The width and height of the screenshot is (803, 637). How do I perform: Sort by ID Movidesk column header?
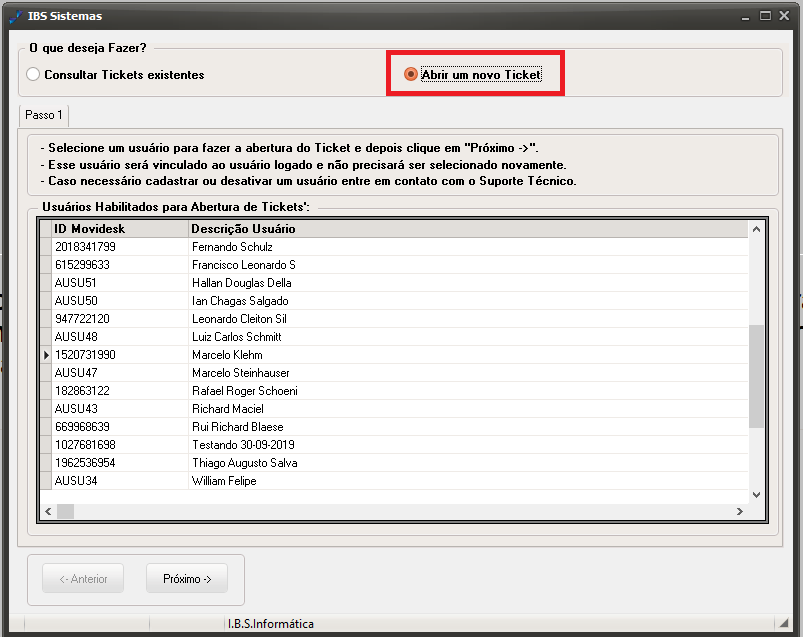tap(120, 229)
